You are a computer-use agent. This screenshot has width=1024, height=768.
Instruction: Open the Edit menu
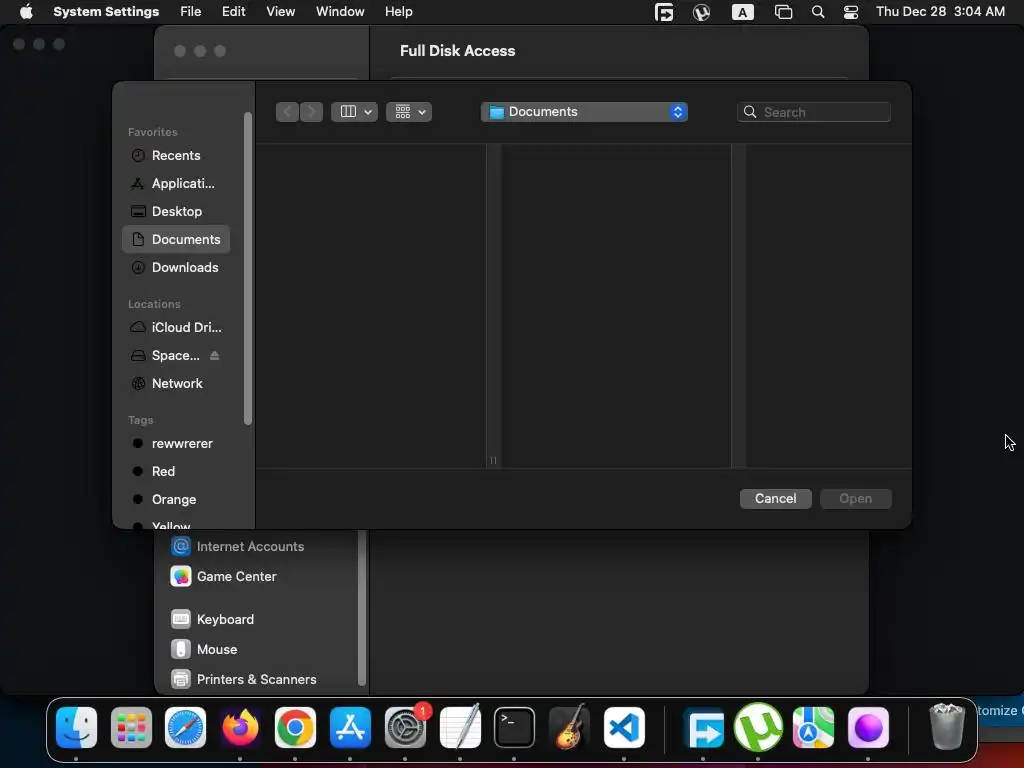(x=233, y=12)
